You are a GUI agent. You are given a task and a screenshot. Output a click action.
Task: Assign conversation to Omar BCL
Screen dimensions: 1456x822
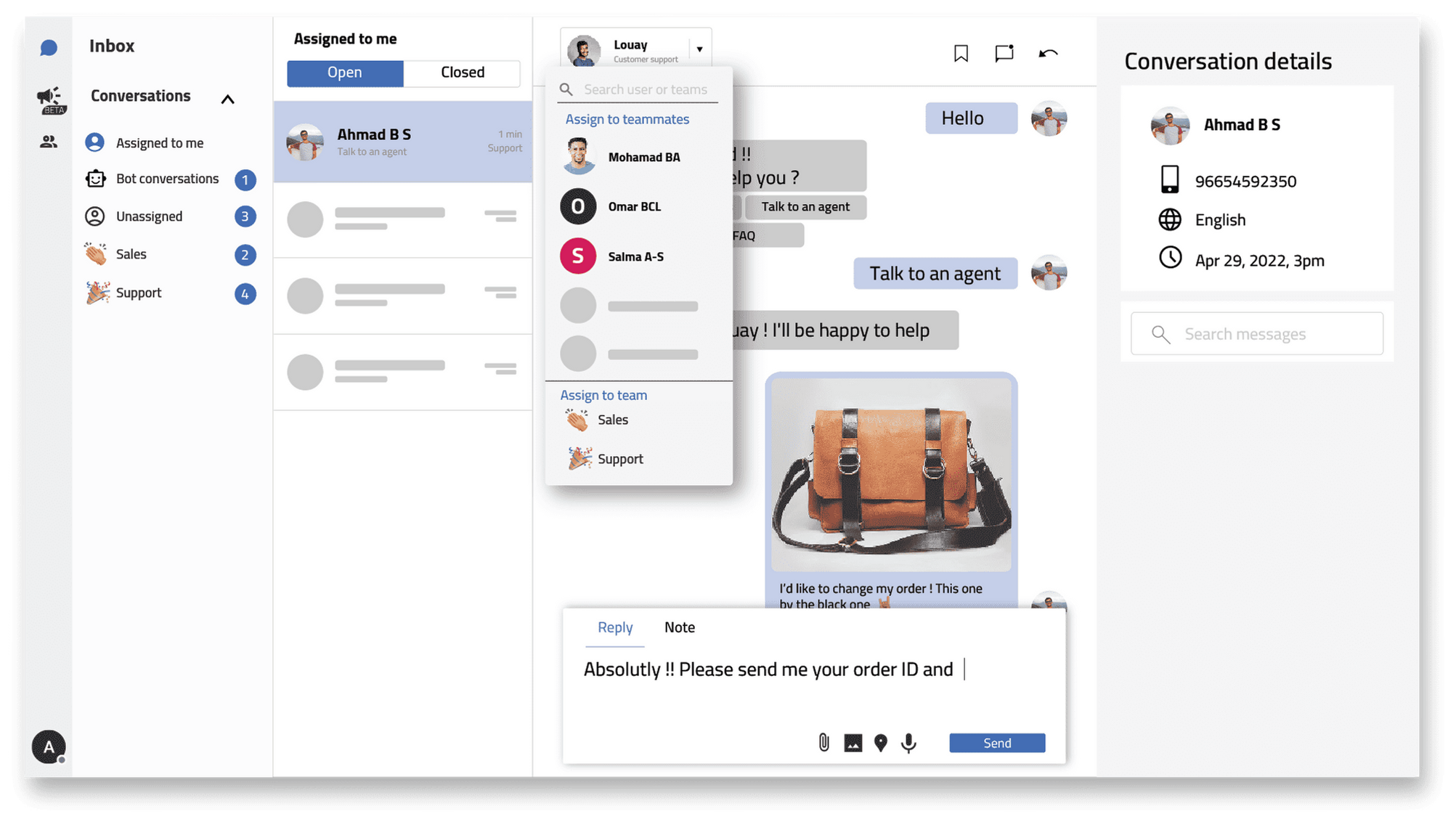click(634, 207)
